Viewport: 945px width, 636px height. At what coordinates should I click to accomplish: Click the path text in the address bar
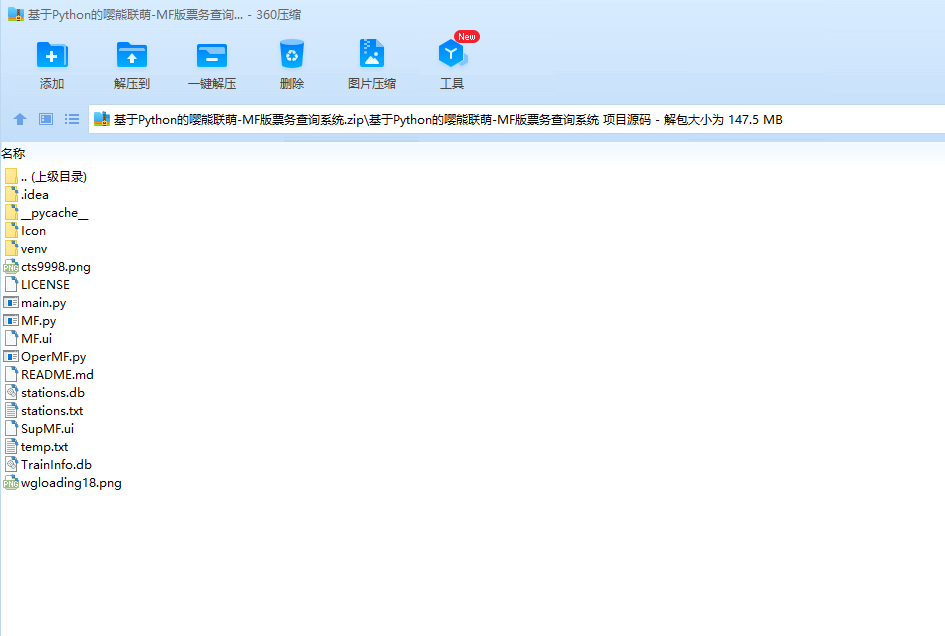[448, 120]
